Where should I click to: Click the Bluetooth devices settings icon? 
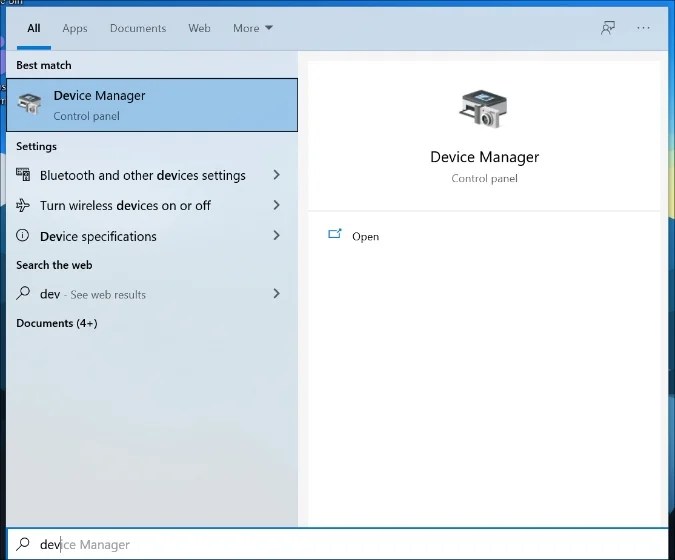pyautogui.click(x=23, y=174)
